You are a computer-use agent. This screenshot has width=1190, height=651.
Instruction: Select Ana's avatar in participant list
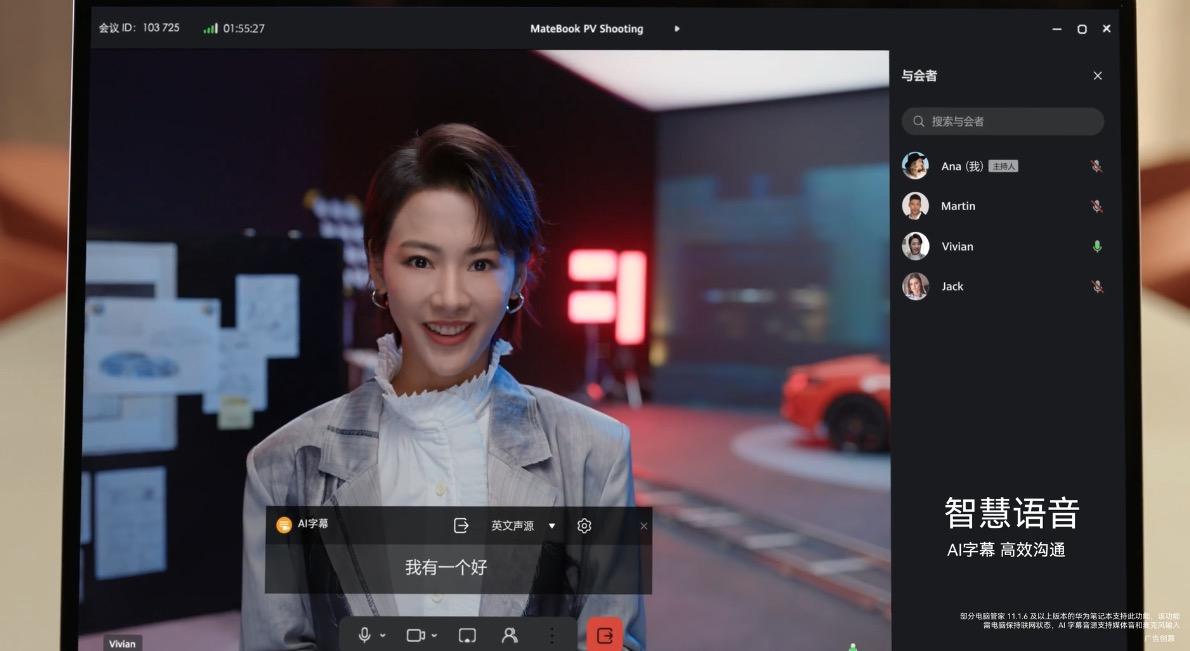[915, 165]
